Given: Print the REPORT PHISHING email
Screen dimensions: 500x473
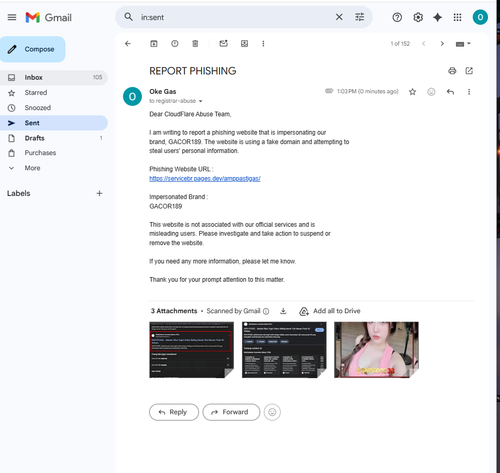Looking at the screenshot, I should click(452, 71).
